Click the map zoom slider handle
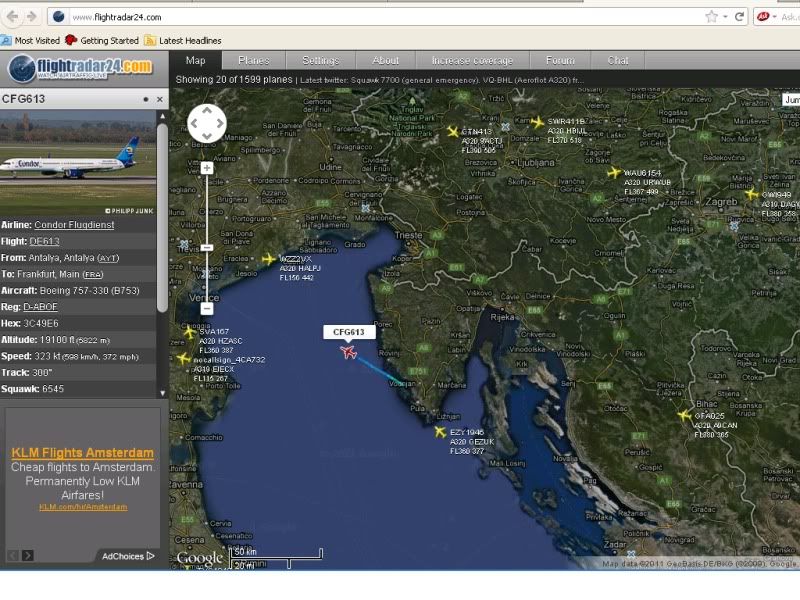The image size is (800, 600). click(207, 247)
